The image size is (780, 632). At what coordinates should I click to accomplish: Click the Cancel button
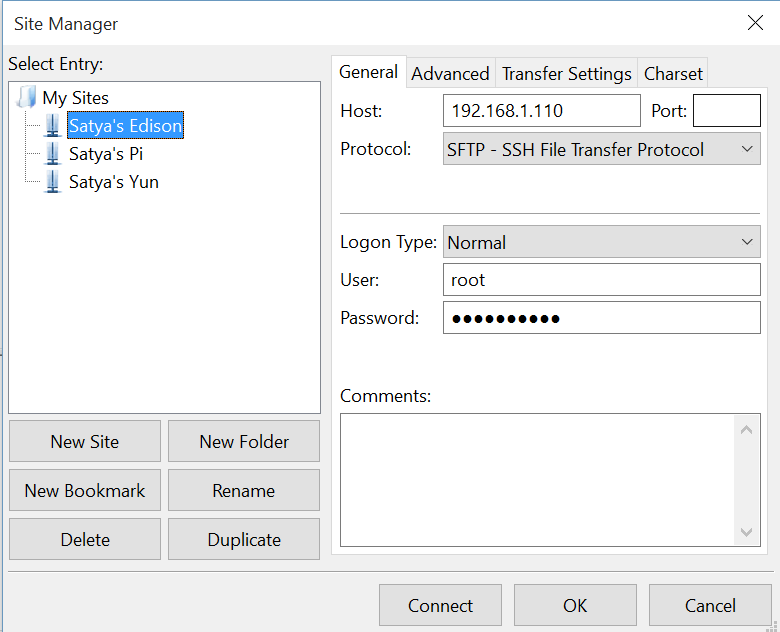click(710, 605)
